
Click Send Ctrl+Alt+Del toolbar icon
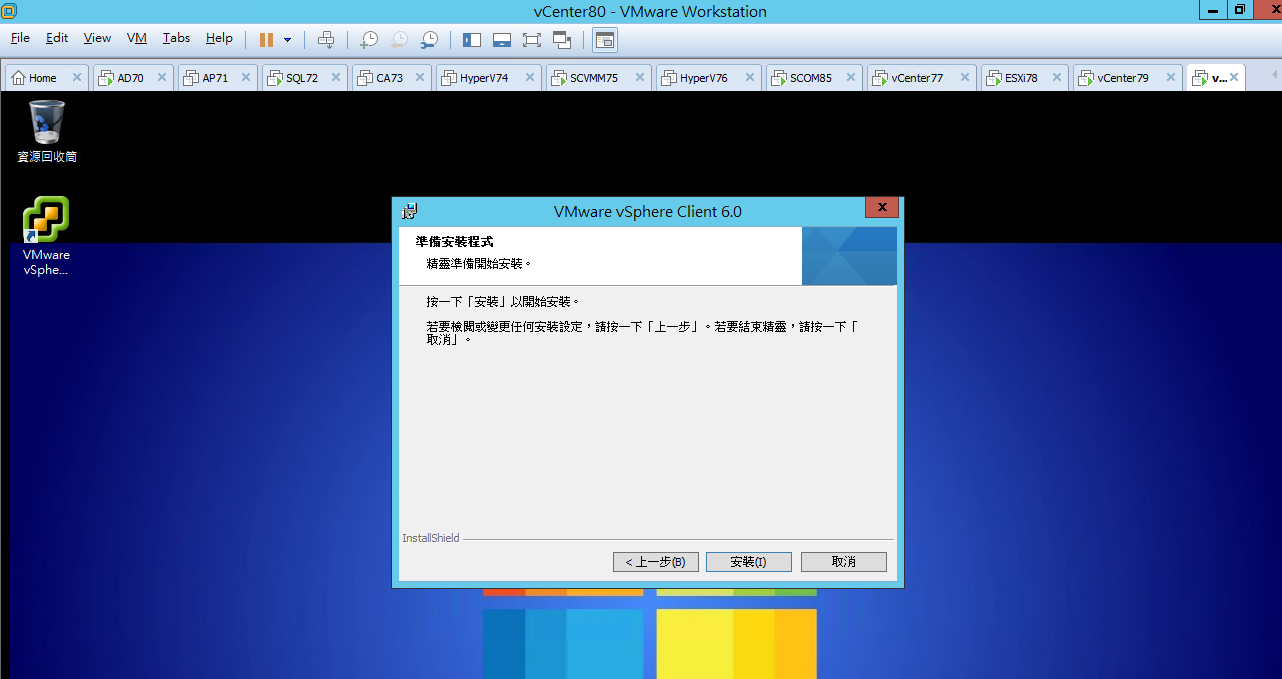pos(326,39)
